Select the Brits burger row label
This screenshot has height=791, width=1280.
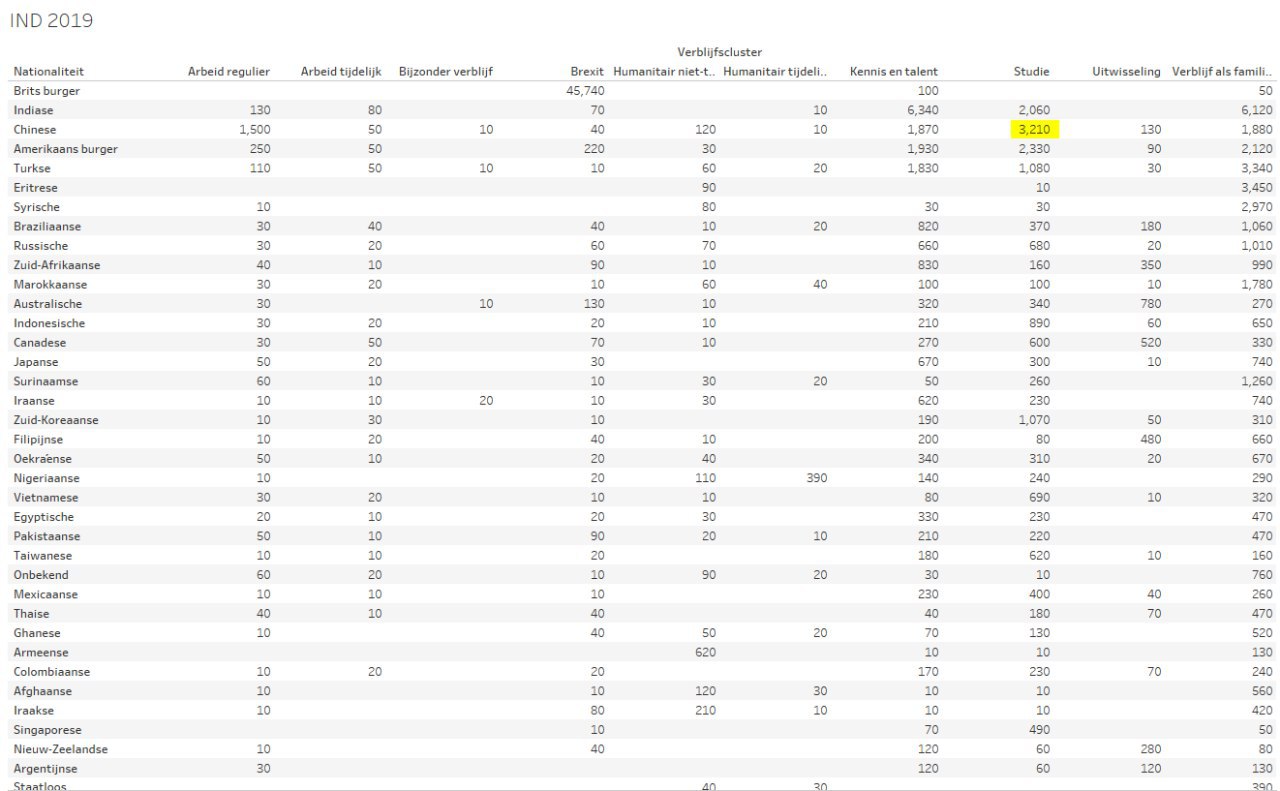click(x=47, y=91)
